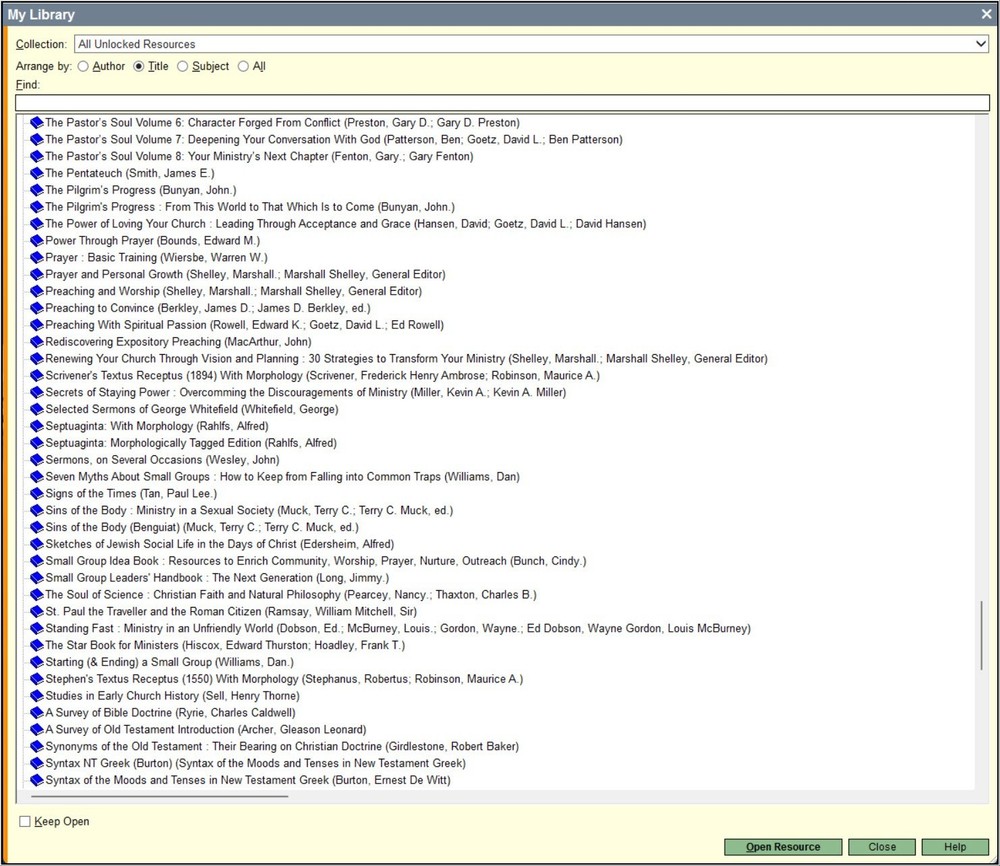Screen dimensions: 1000x866
Task: Select The Pilgrim's Progress : From This World title
Action: (x=250, y=207)
